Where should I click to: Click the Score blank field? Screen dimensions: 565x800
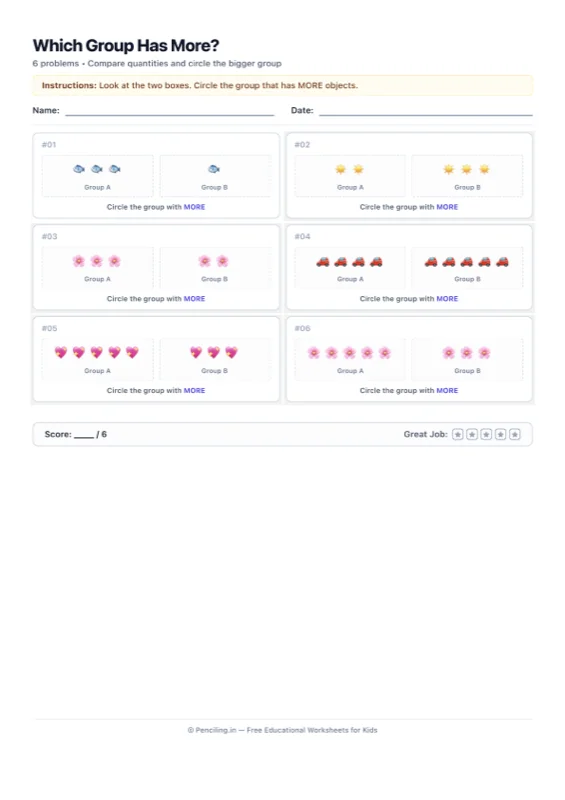point(84,435)
